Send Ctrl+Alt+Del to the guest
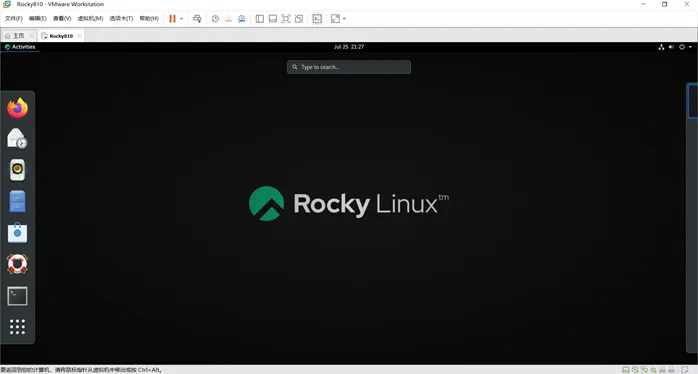 point(197,19)
